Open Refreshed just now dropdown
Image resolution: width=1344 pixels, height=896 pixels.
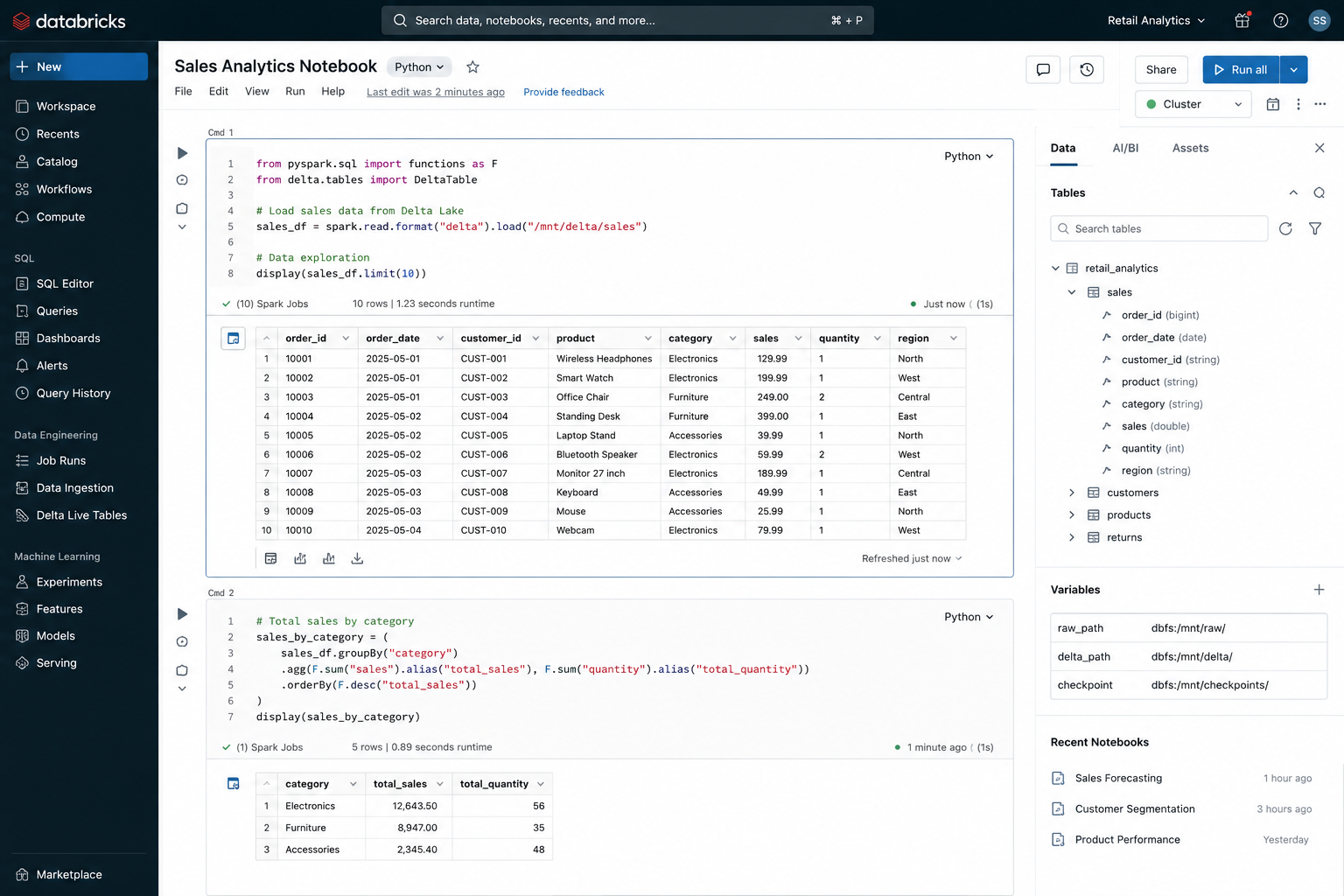pos(912,558)
